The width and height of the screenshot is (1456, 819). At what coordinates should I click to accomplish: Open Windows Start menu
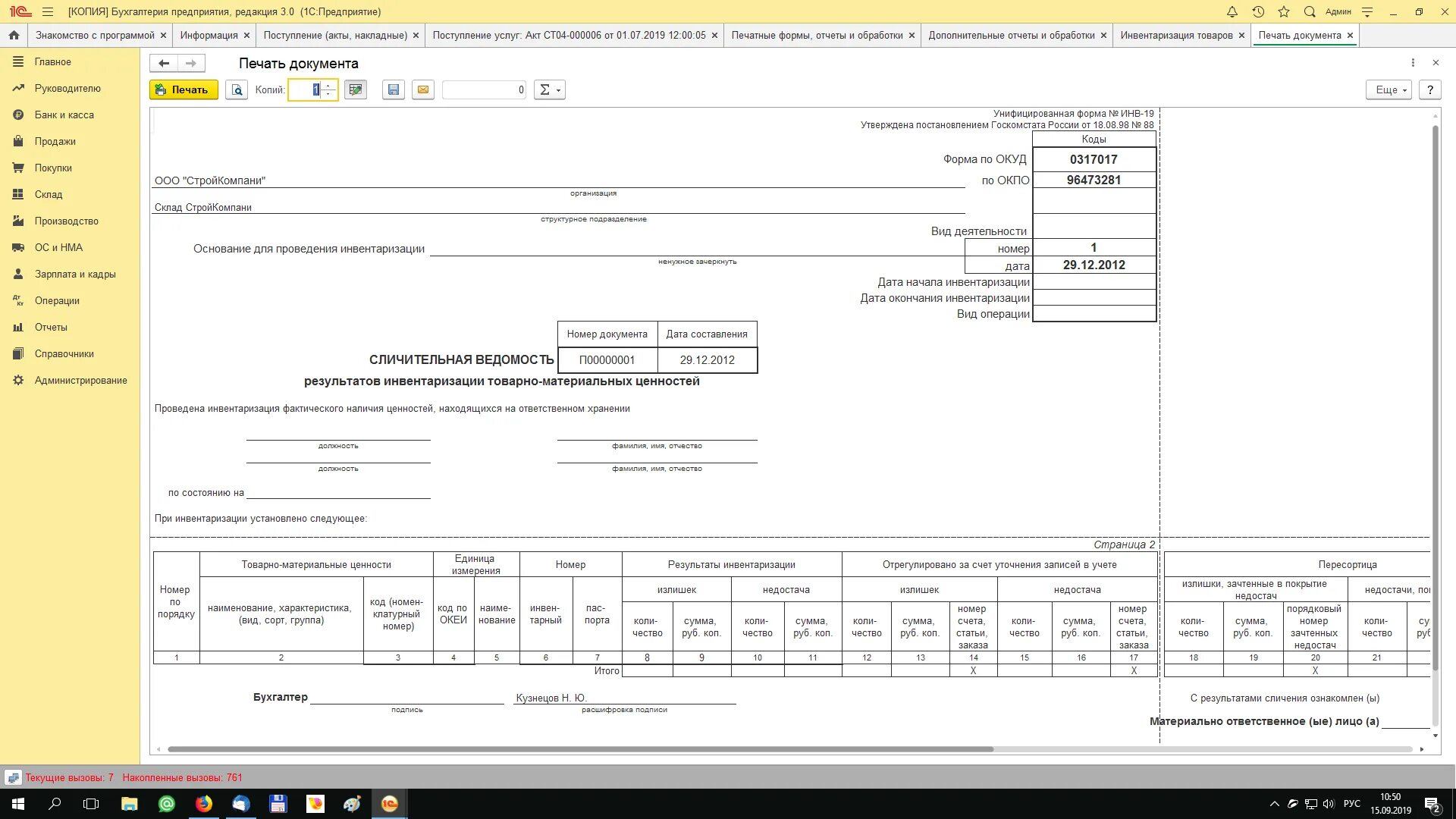[18, 804]
